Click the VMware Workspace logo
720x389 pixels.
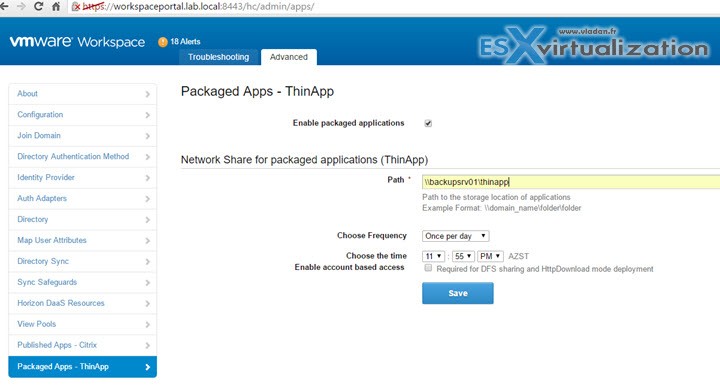pos(77,42)
